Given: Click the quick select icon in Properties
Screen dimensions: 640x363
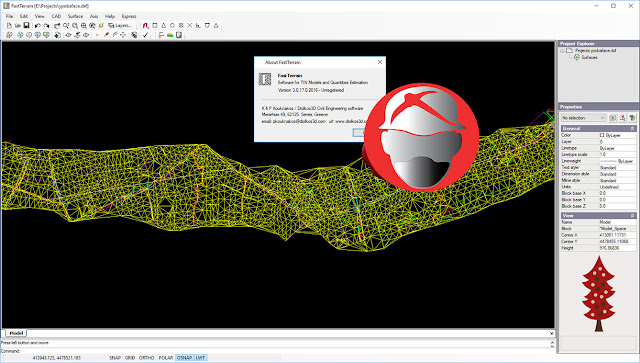Looking at the screenshot, I should pos(622,118).
